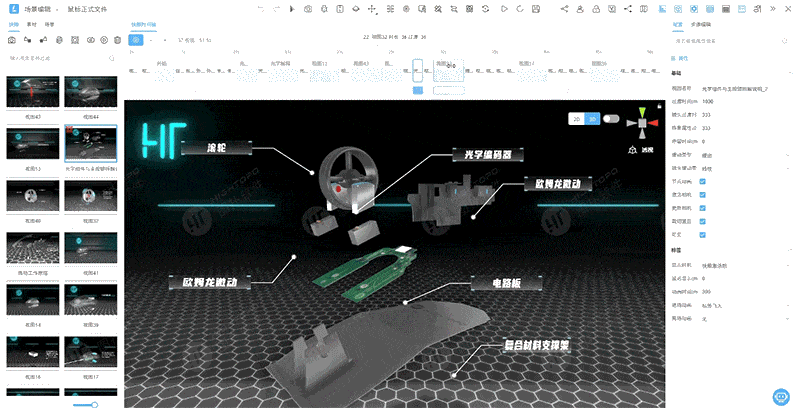
Task: Click the undo arrow in top toolbar
Action: click(x=261, y=9)
